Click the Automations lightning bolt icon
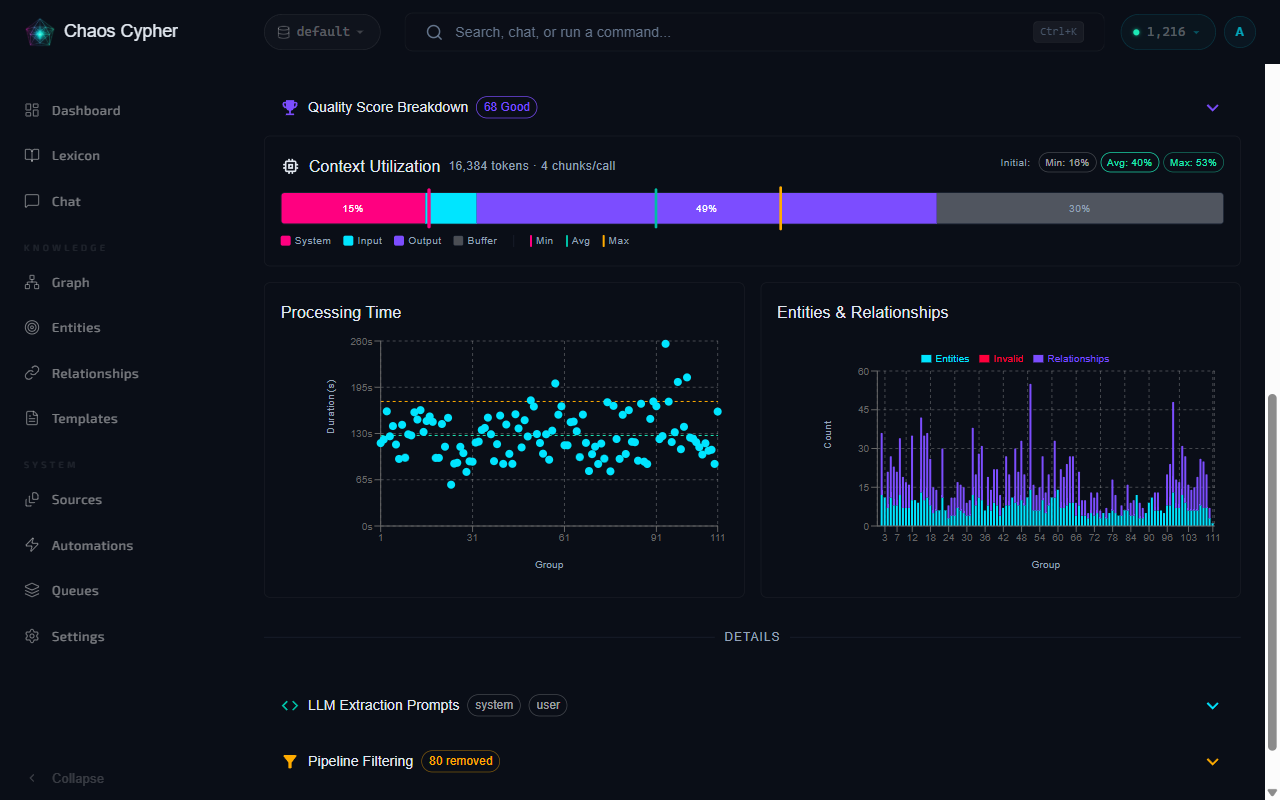The image size is (1280, 800). coord(32,545)
